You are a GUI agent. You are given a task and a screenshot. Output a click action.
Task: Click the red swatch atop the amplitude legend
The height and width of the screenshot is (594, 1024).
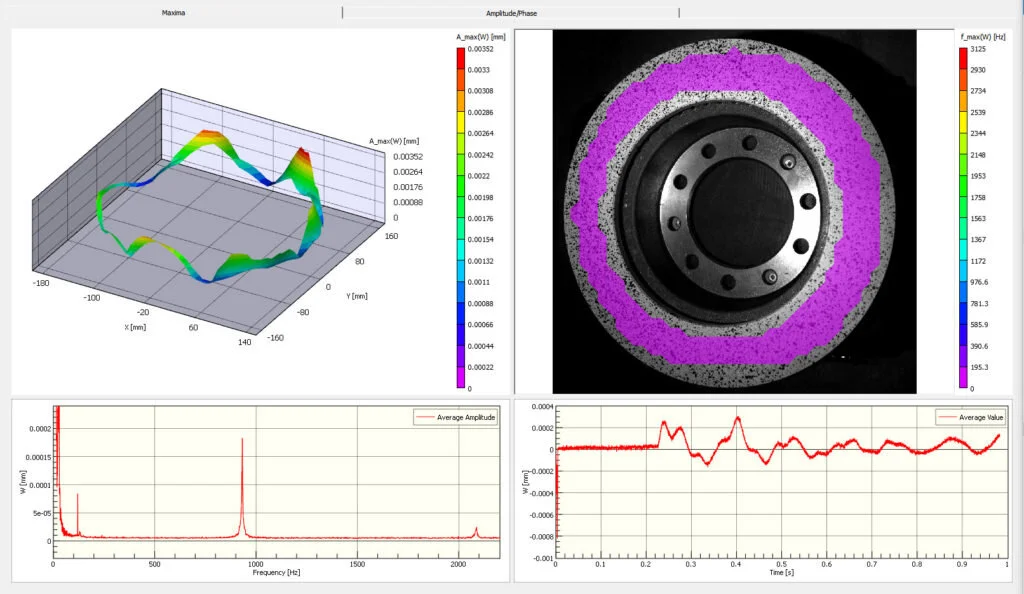tap(460, 56)
